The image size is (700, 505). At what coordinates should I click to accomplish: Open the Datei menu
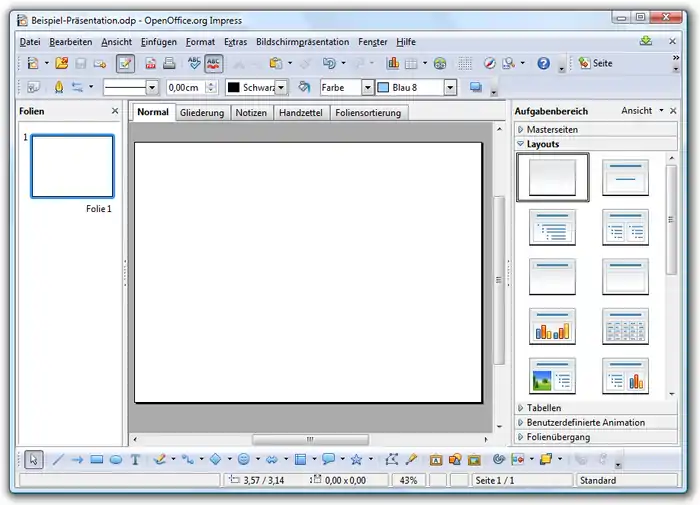pyautogui.click(x=30, y=42)
